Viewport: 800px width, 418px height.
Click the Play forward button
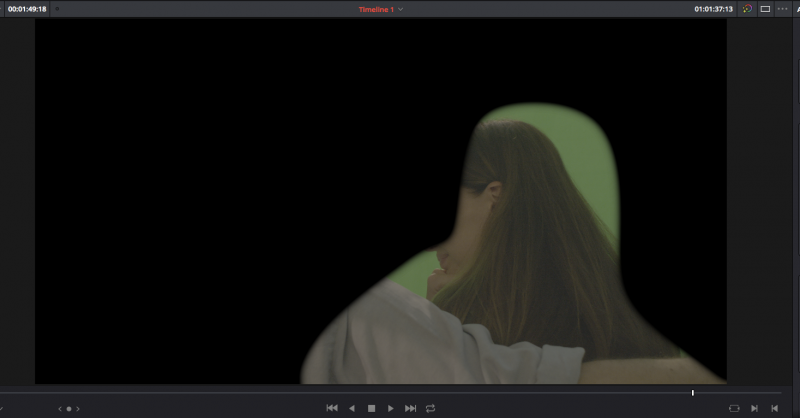tap(390, 408)
